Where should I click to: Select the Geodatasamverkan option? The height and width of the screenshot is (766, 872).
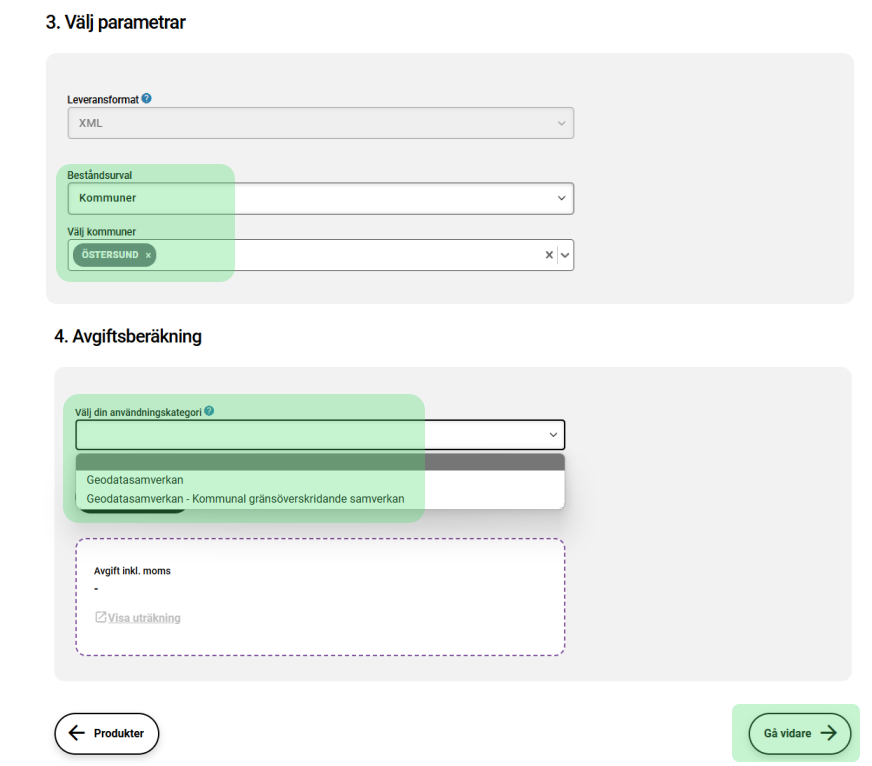[135, 480]
